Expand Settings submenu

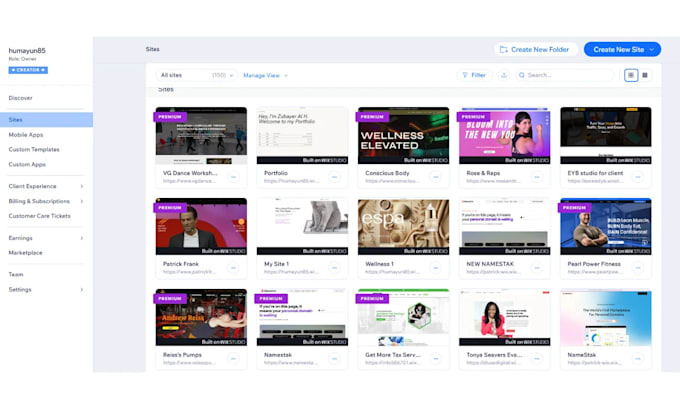coord(82,290)
